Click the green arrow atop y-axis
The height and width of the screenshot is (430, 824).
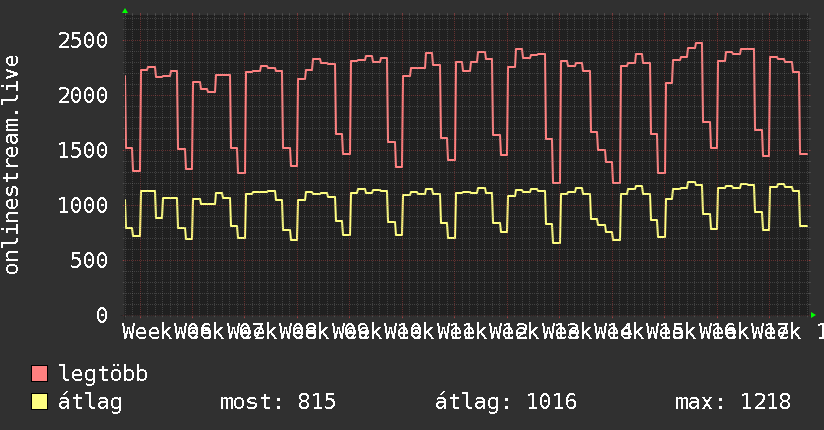(125, 11)
